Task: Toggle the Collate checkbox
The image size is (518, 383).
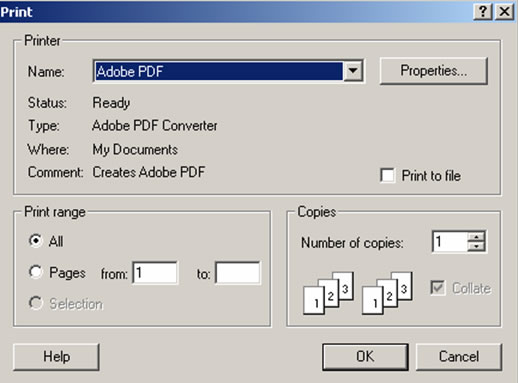Action: click(x=438, y=288)
